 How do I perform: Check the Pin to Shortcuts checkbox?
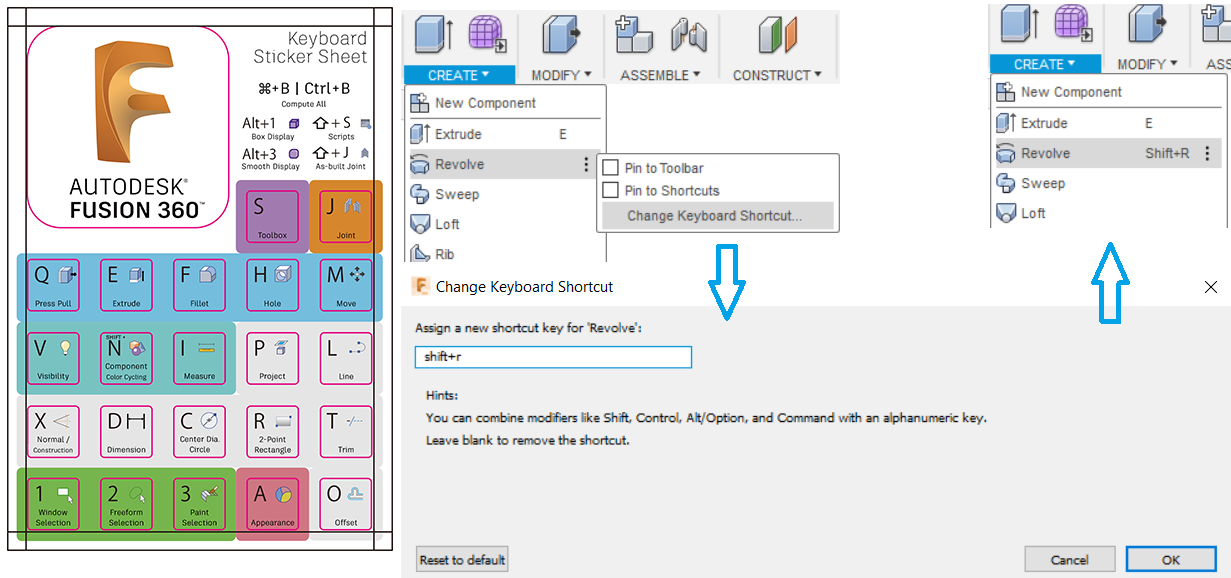611,190
